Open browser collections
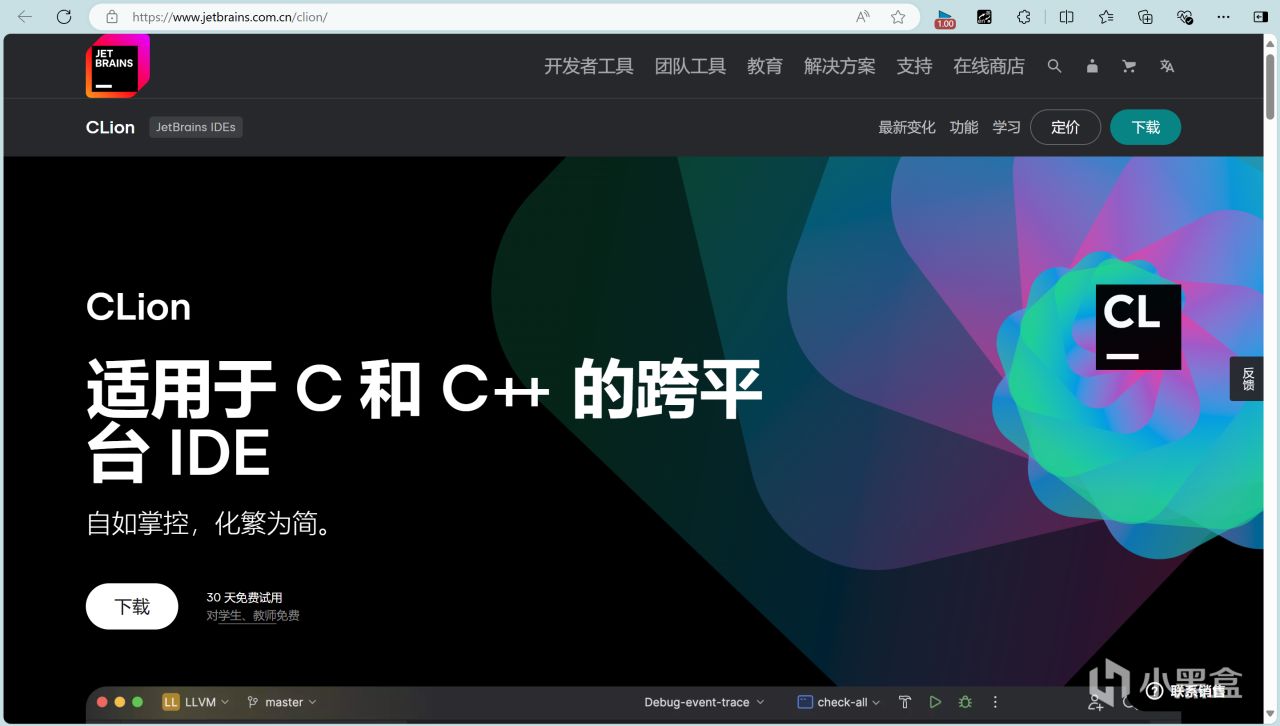1280x726 pixels. tap(1146, 17)
